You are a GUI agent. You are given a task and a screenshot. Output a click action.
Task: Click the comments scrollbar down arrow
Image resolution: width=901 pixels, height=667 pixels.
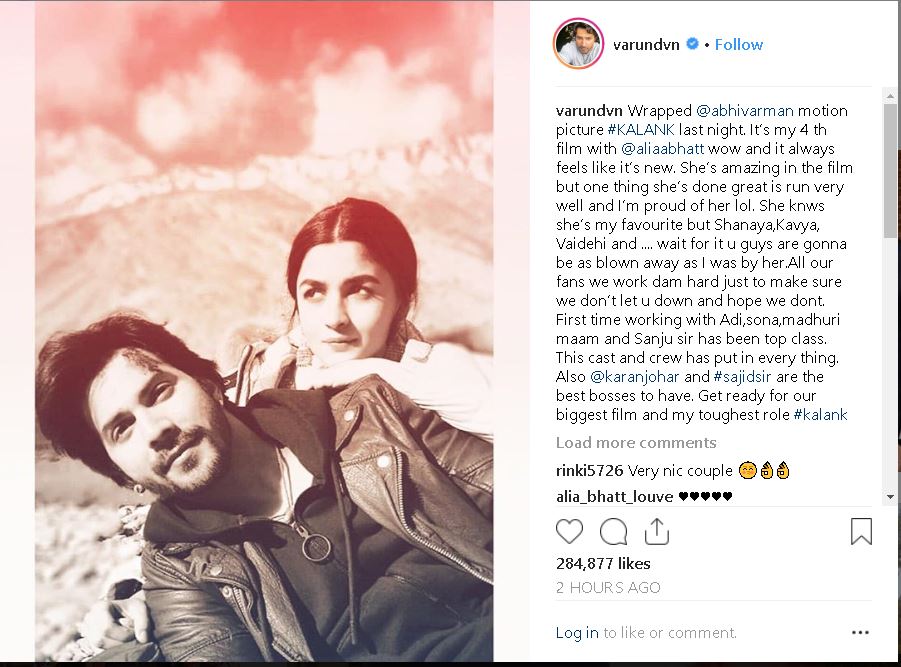890,498
